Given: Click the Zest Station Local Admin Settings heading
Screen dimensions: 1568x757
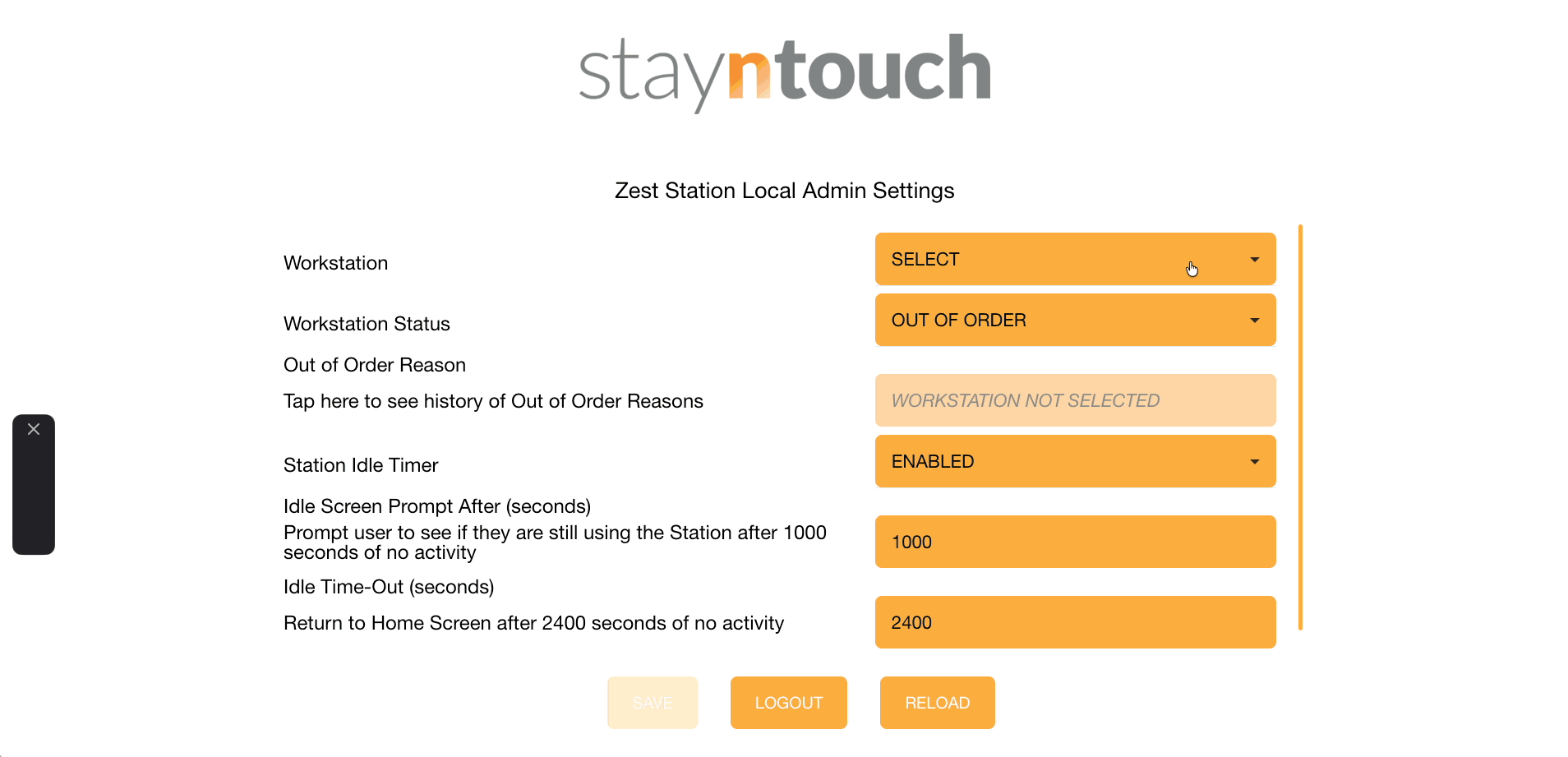Looking at the screenshot, I should pyautogui.click(x=784, y=191).
